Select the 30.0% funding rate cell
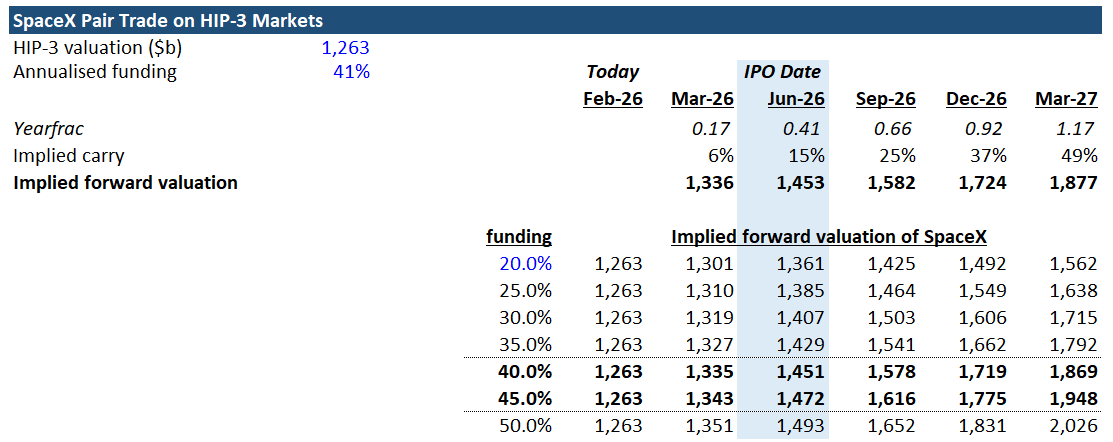The image size is (1113, 442). point(525,317)
